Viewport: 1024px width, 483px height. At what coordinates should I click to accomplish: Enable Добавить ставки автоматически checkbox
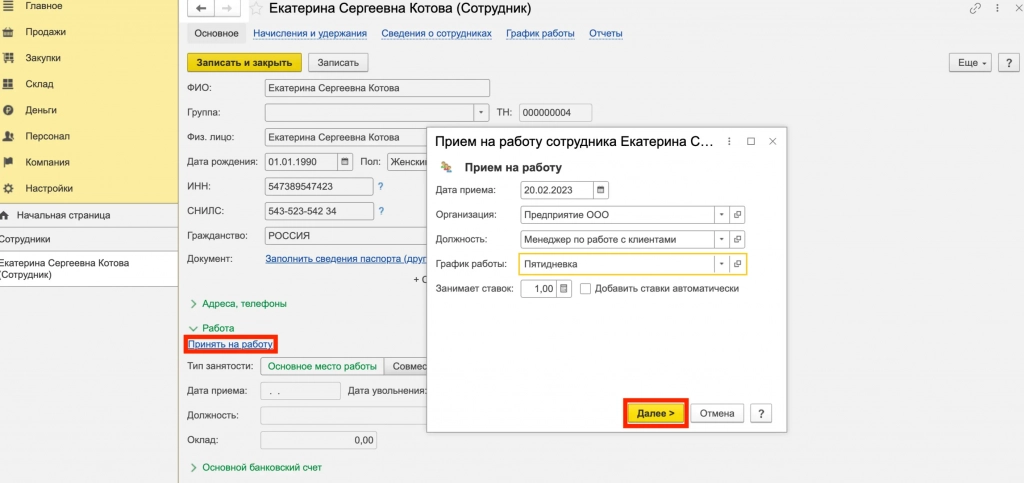[x=585, y=288]
